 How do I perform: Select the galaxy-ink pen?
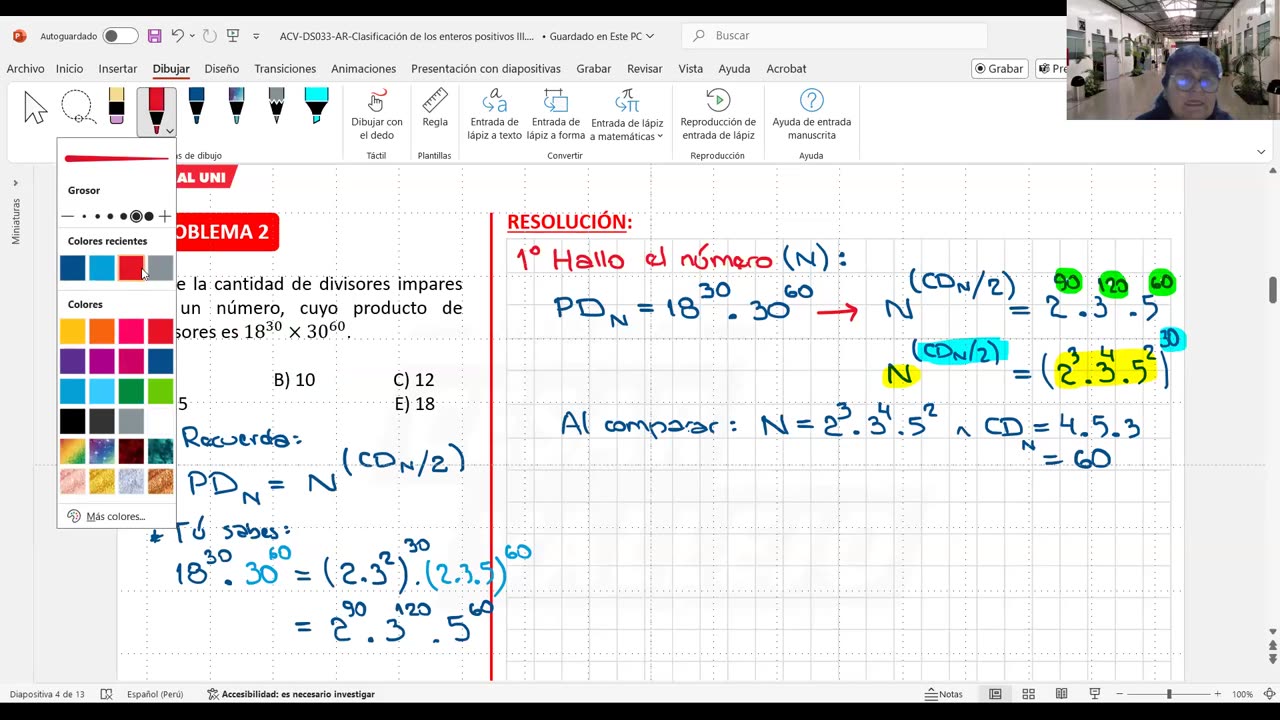(236, 107)
